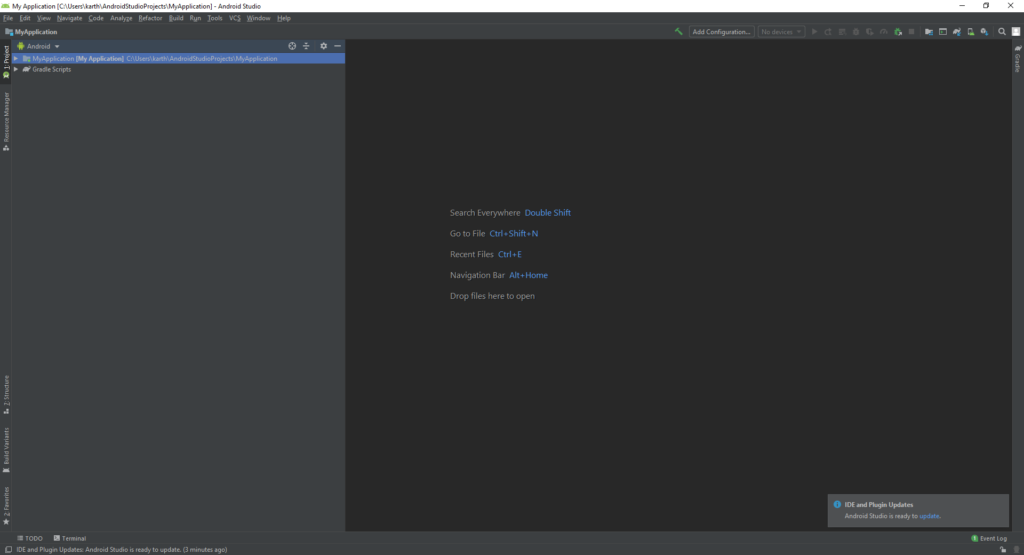Screen dimensions: 1024x555
Task: Click the Stop square icon
Action: [x=912, y=31]
